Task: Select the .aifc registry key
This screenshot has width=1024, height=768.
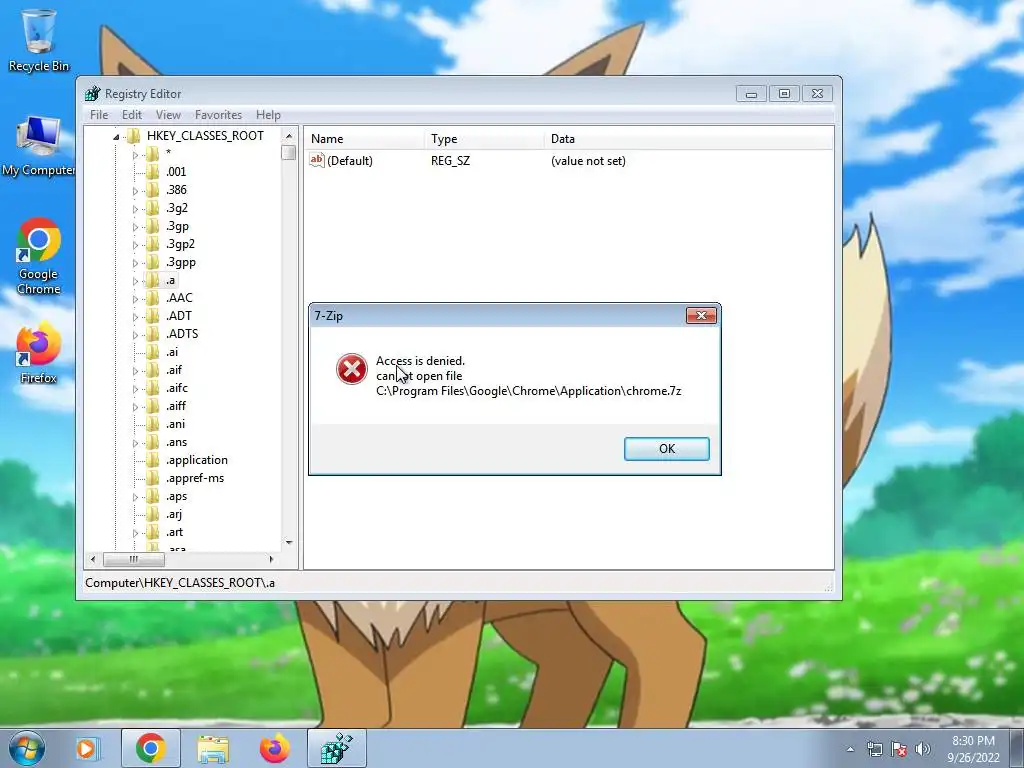Action: pos(176,388)
